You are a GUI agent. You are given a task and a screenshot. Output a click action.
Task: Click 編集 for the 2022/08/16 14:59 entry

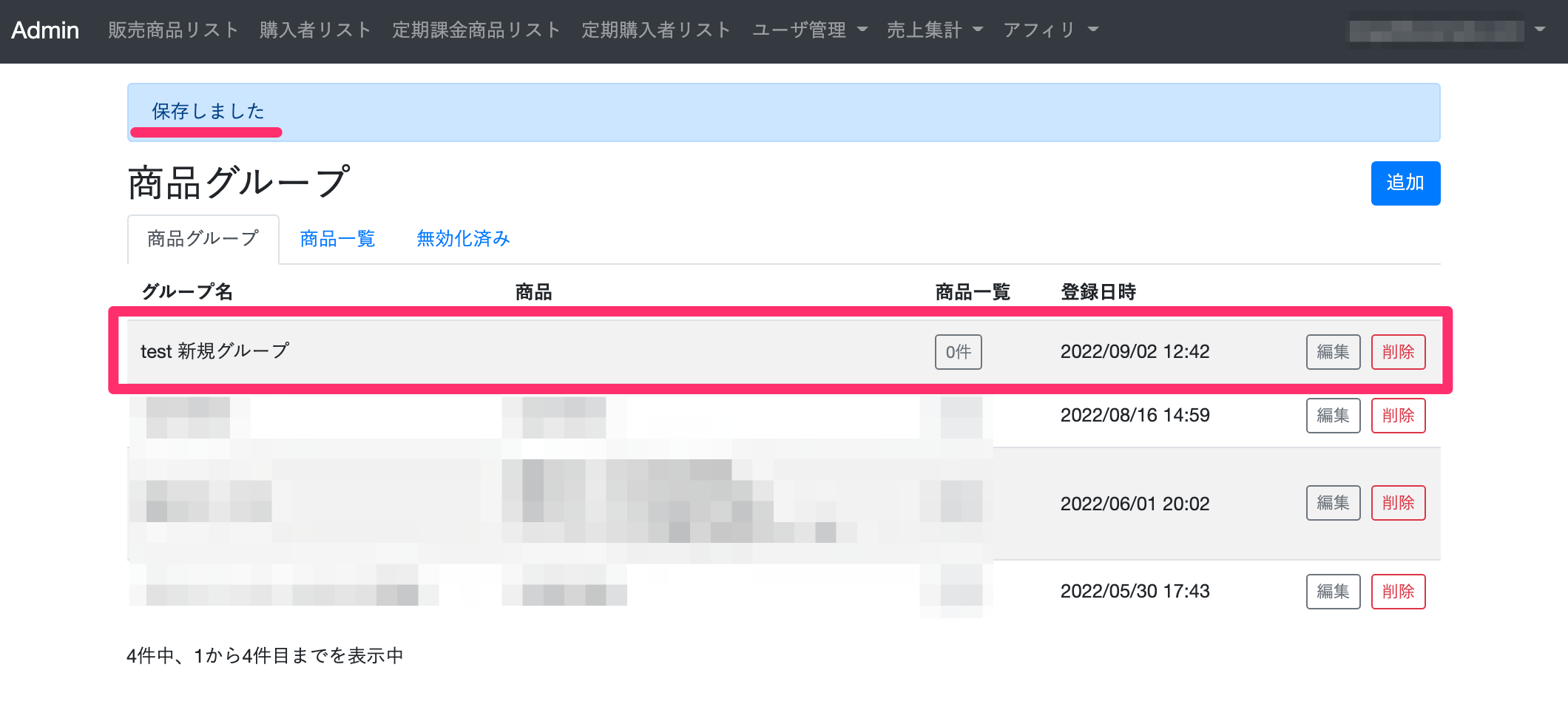click(1333, 416)
